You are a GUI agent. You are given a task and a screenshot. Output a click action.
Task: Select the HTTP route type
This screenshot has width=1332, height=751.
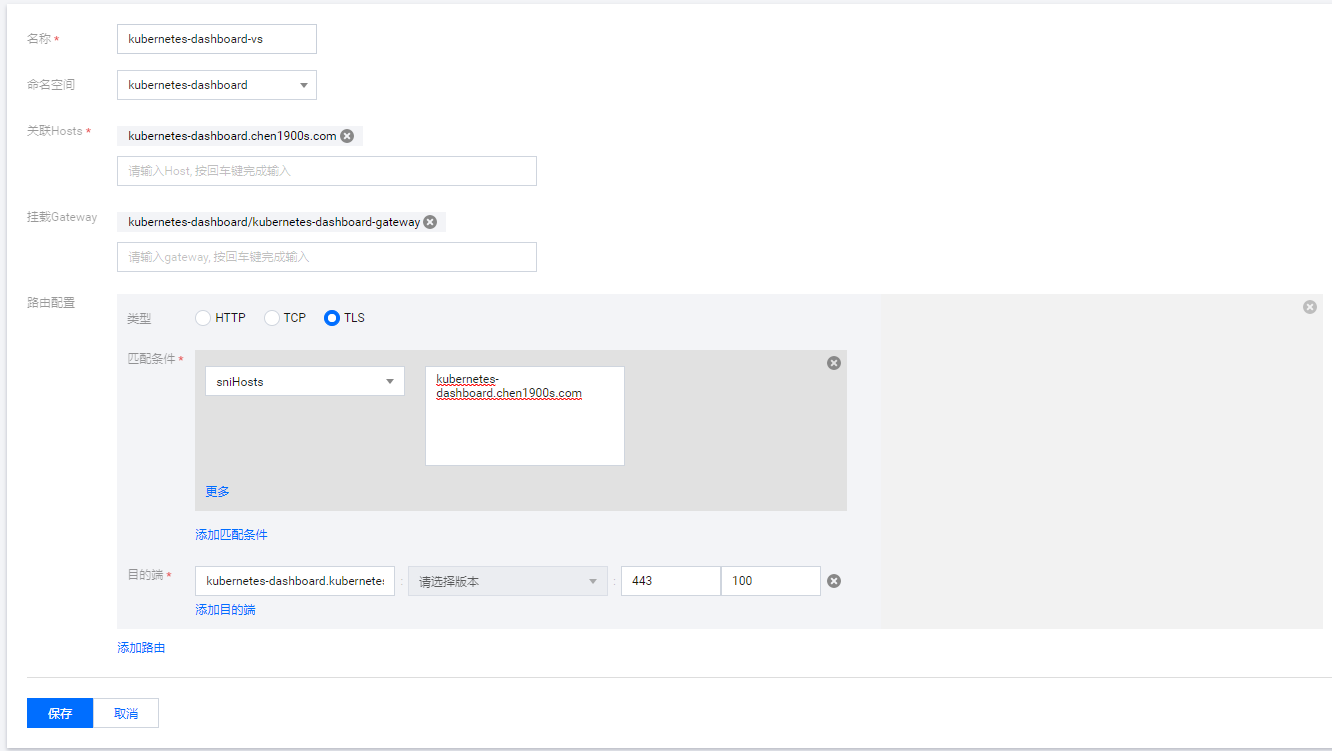pyautogui.click(x=204, y=318)
